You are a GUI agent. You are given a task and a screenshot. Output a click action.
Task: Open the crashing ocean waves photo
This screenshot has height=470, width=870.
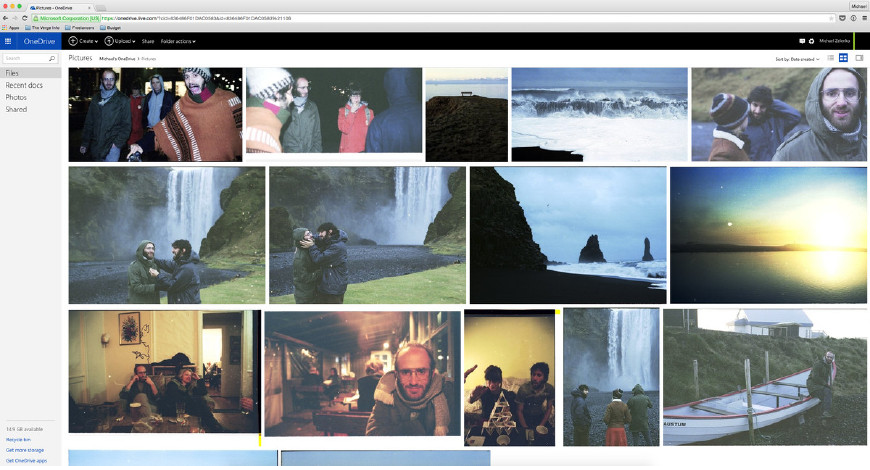coord(599,114)
